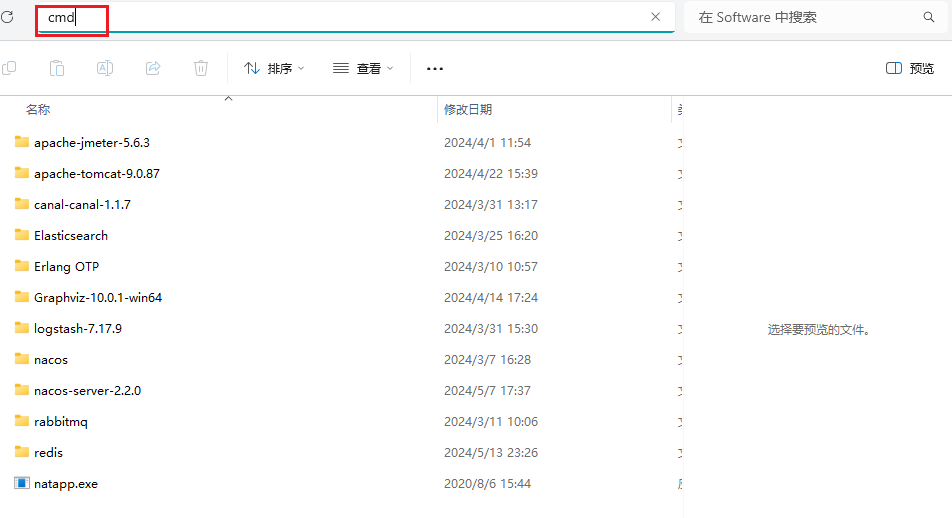
Task: Select the Elasticsearch folder
Action: 71,236
